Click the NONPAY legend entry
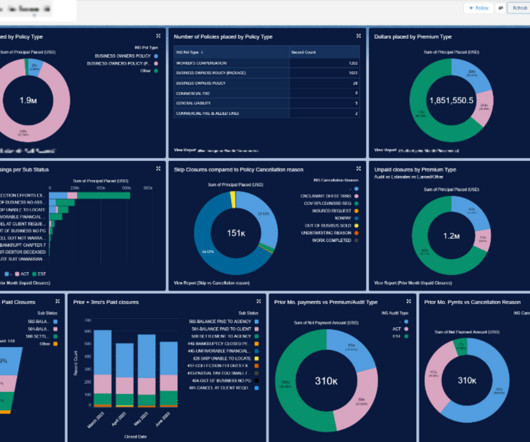This screenshot has width=530, height=442. click(x=347, y=218)
